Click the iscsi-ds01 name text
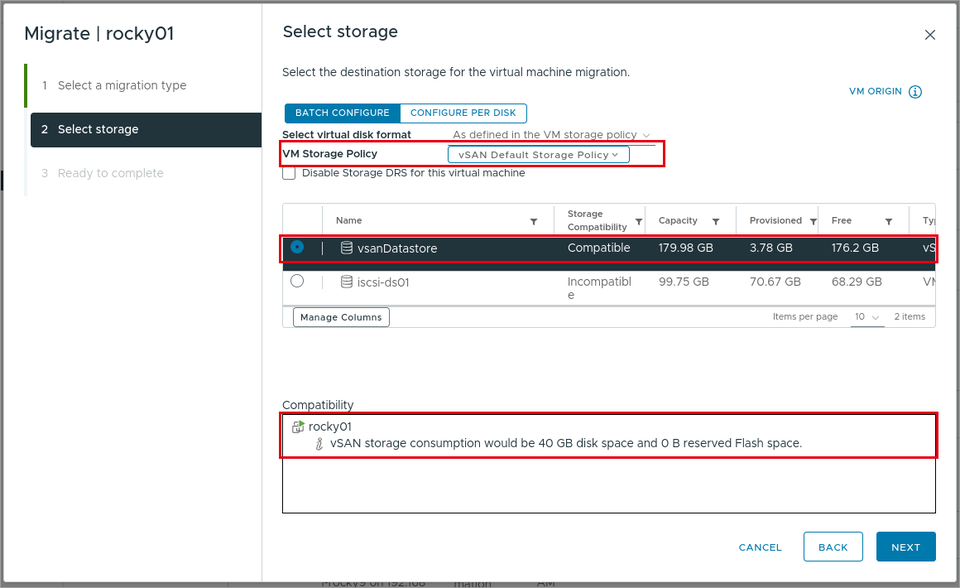The width and height of the screenshot is (960, 588). 383,282
